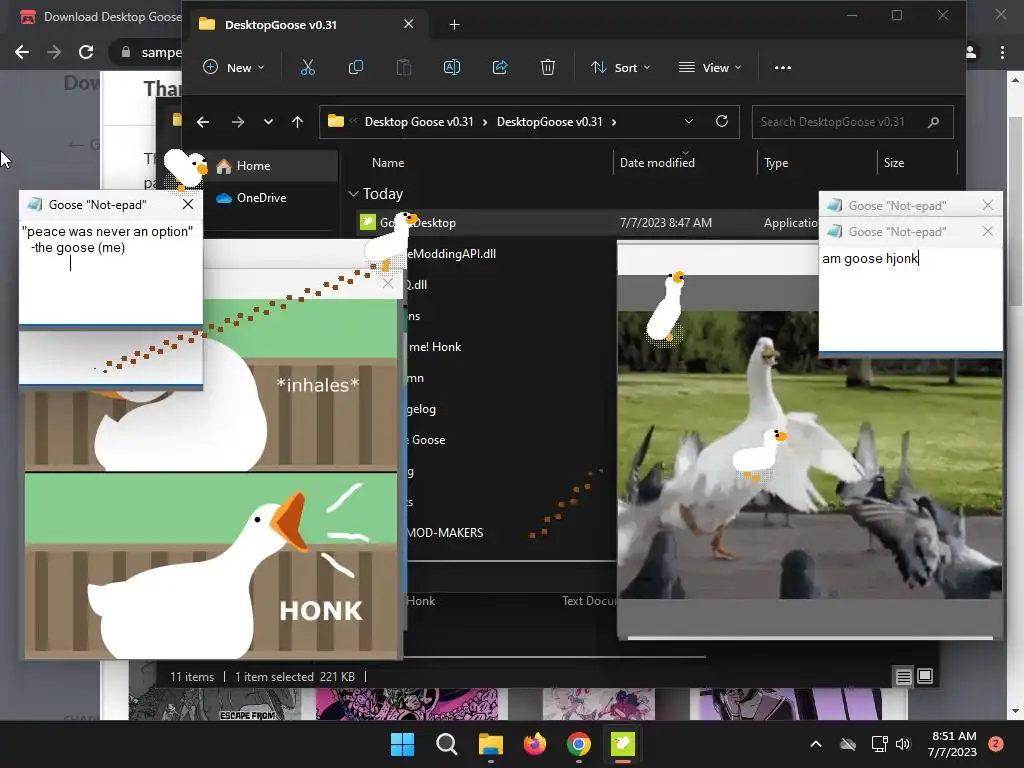Click the Copy icon in Explorer toolbar
The width and height of the screenshot is (1024, 768).
tap(356, 67)
